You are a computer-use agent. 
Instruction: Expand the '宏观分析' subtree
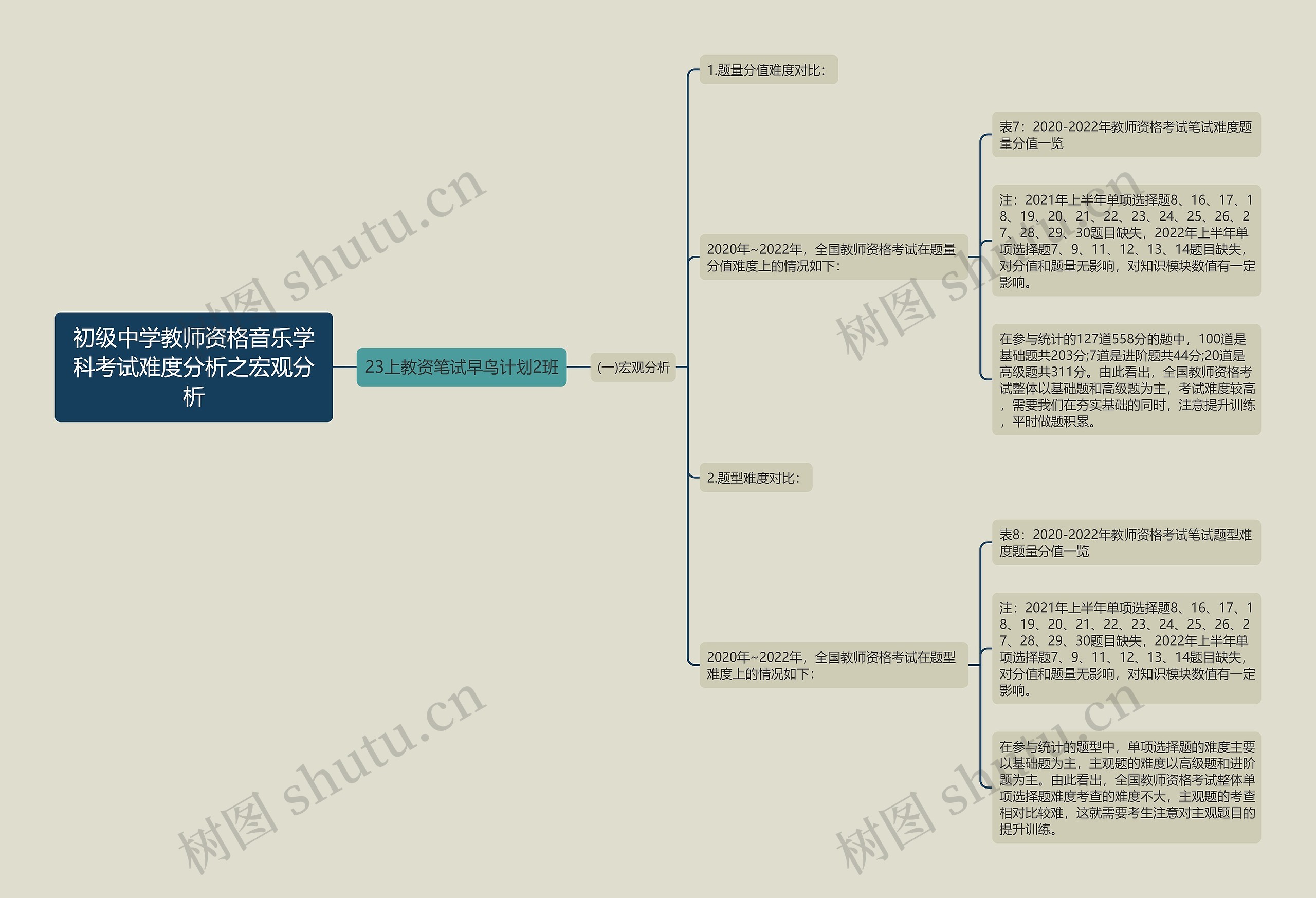click(x=649, y=371)
